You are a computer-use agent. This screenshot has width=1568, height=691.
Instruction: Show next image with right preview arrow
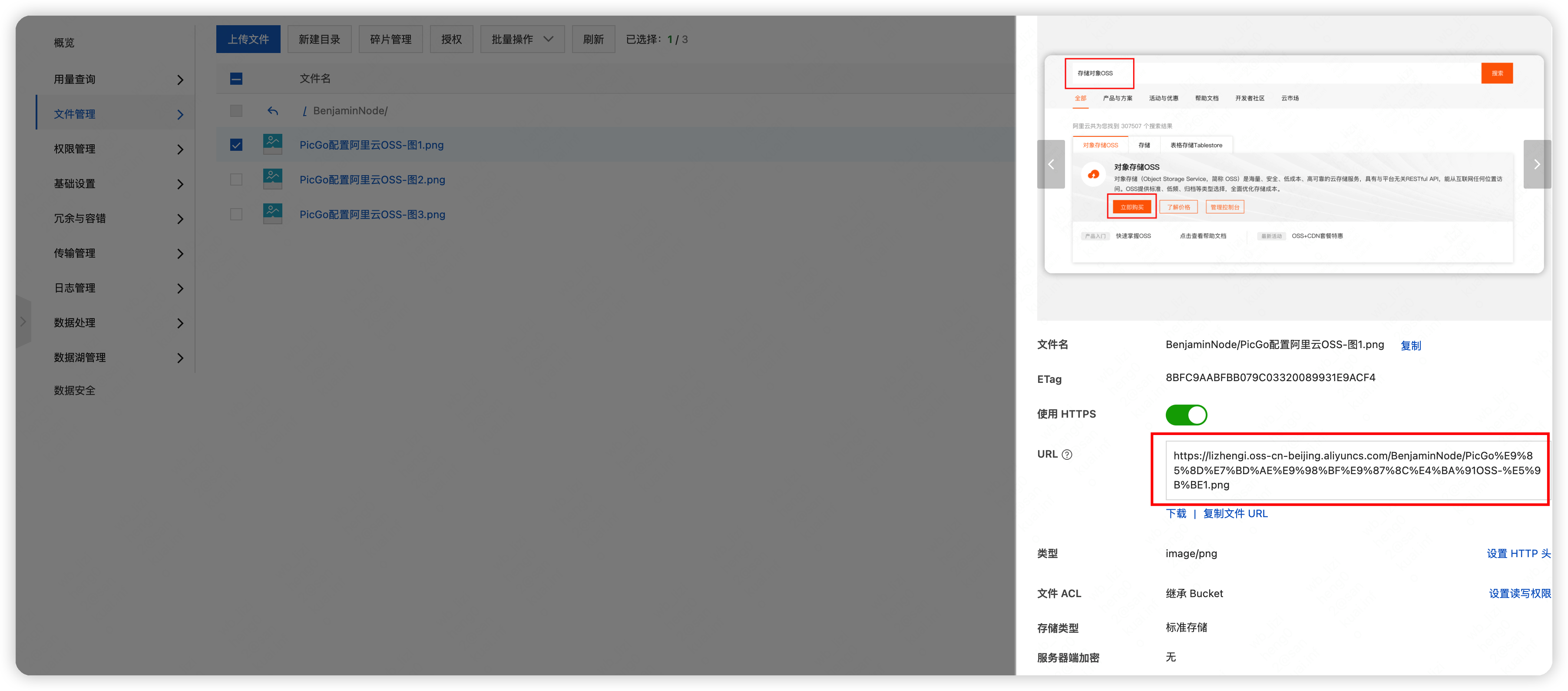[x=1536, y=164]
